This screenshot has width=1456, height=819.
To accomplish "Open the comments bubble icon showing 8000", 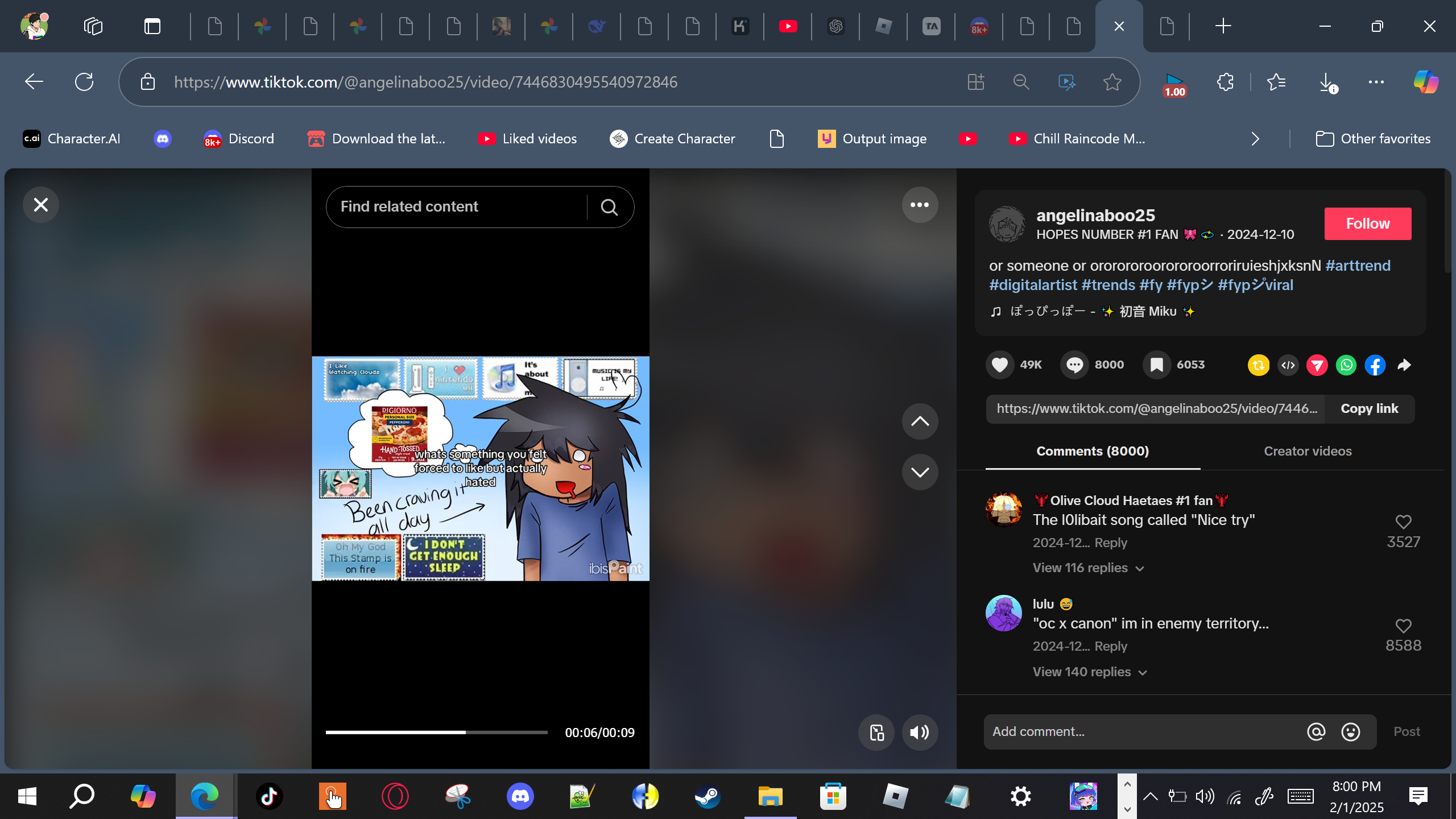I will point(1074,365).
